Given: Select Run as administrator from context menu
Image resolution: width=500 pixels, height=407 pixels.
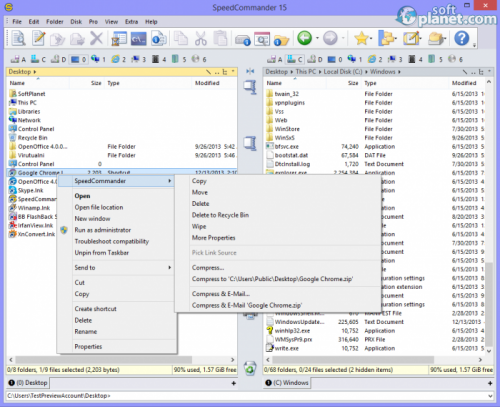Looking at the screenshot, I should point(103,230).
